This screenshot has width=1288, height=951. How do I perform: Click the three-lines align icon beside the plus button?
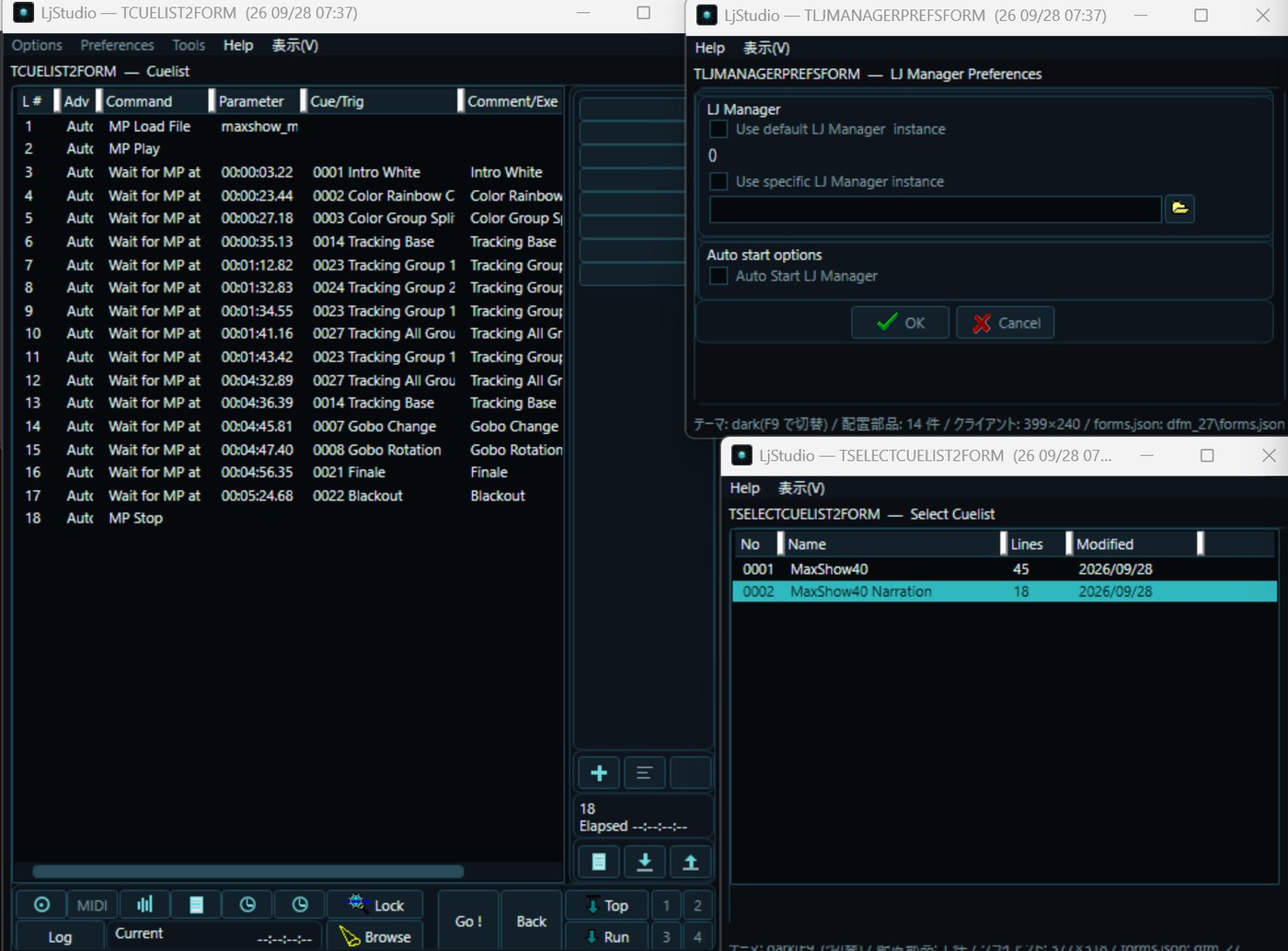pos(644,773)
